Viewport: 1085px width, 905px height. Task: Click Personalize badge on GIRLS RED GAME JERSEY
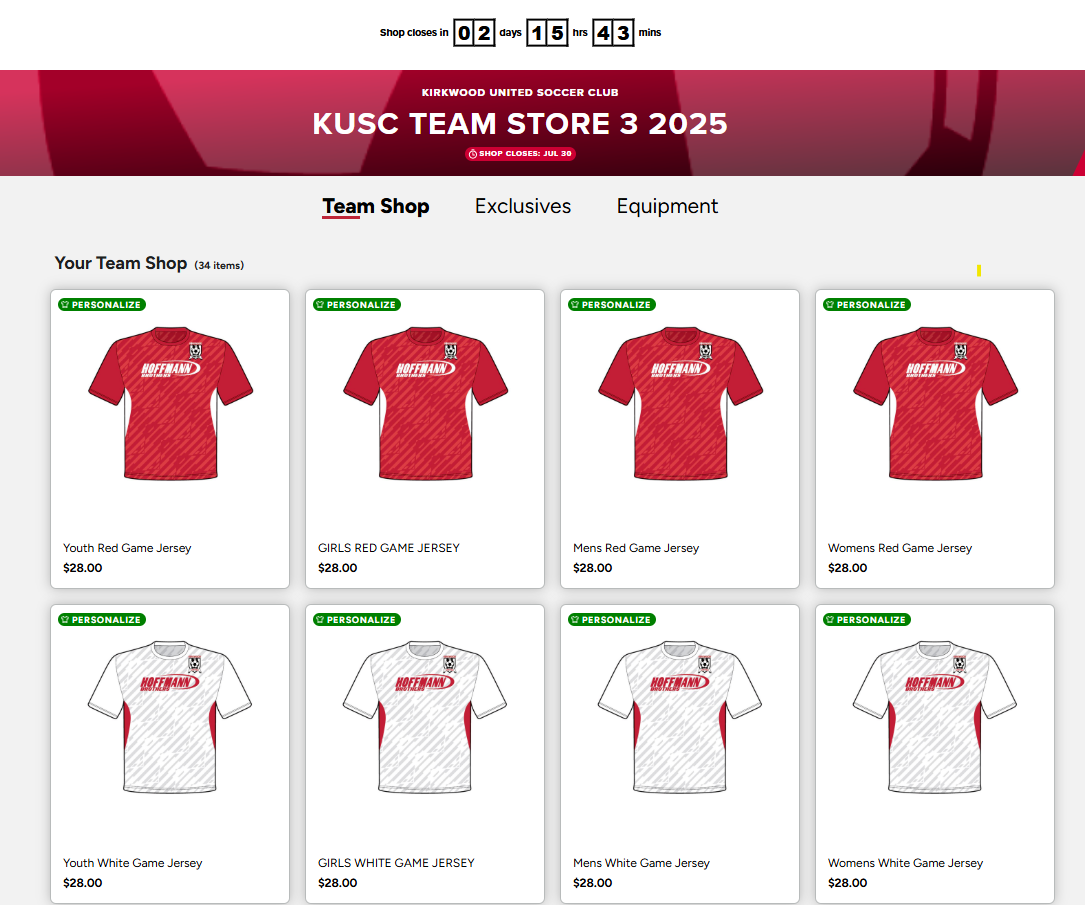coord(357,304)
